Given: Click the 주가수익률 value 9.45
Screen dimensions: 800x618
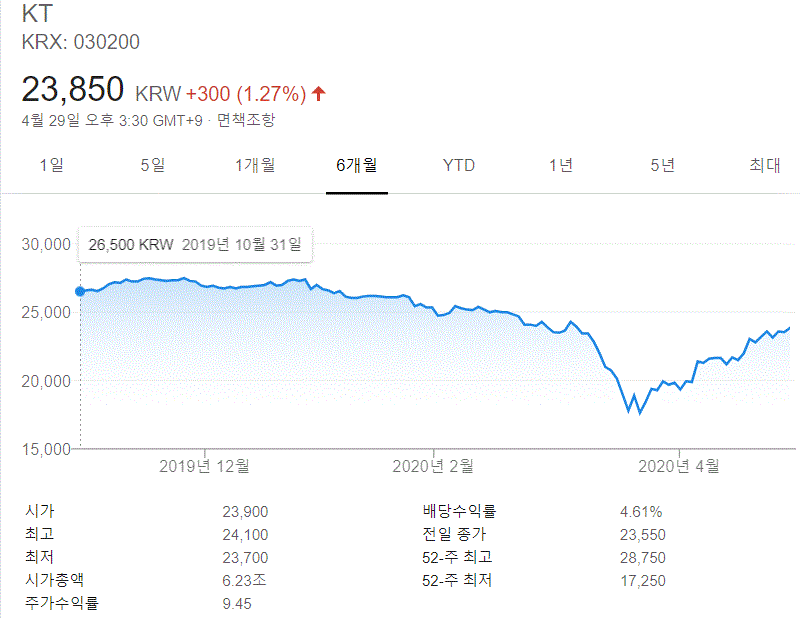Looking at the screenshot, I should (237, 604).
